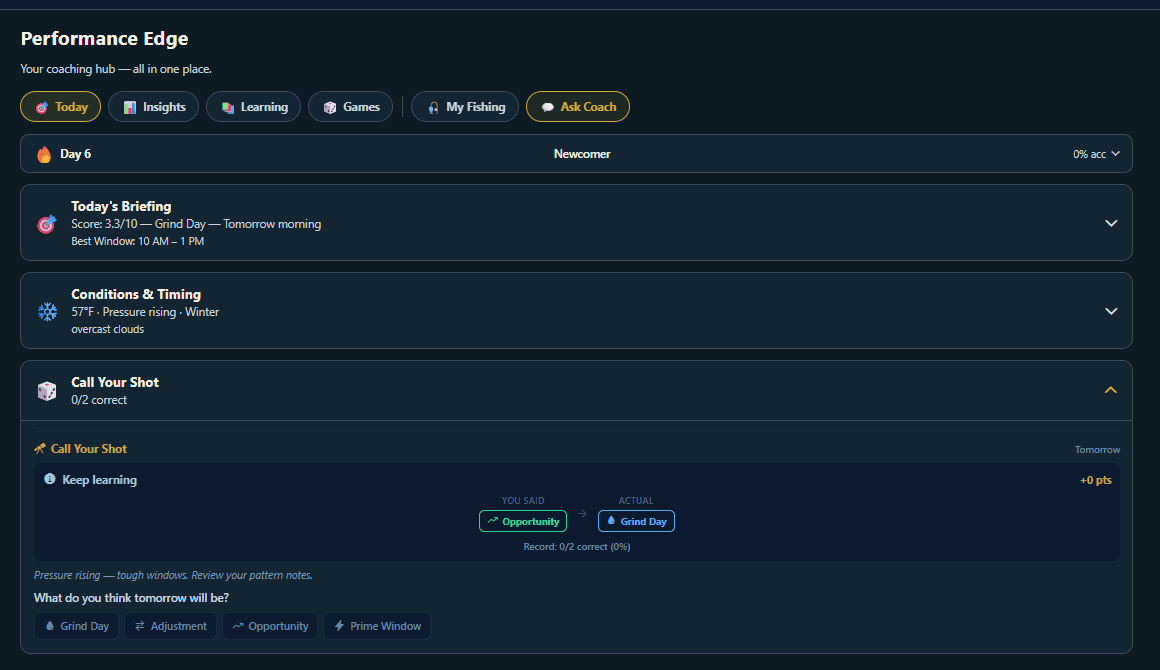Click the target icon in Today's Briefing
This screenshot has width=1160, height=670.
click(x=47, y=224)
